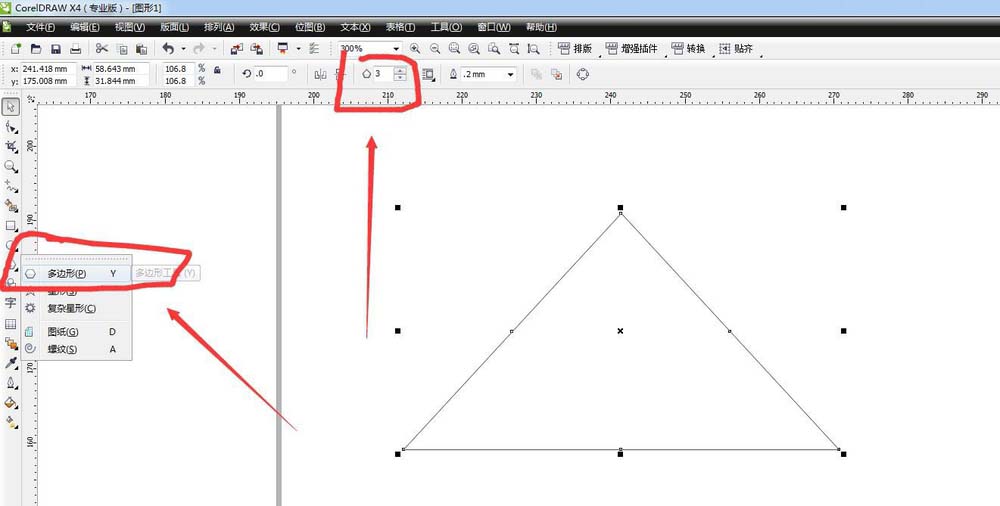Select the Rectangle tool
Screen dimensions: 1000x506
click(x=11, y=226)
